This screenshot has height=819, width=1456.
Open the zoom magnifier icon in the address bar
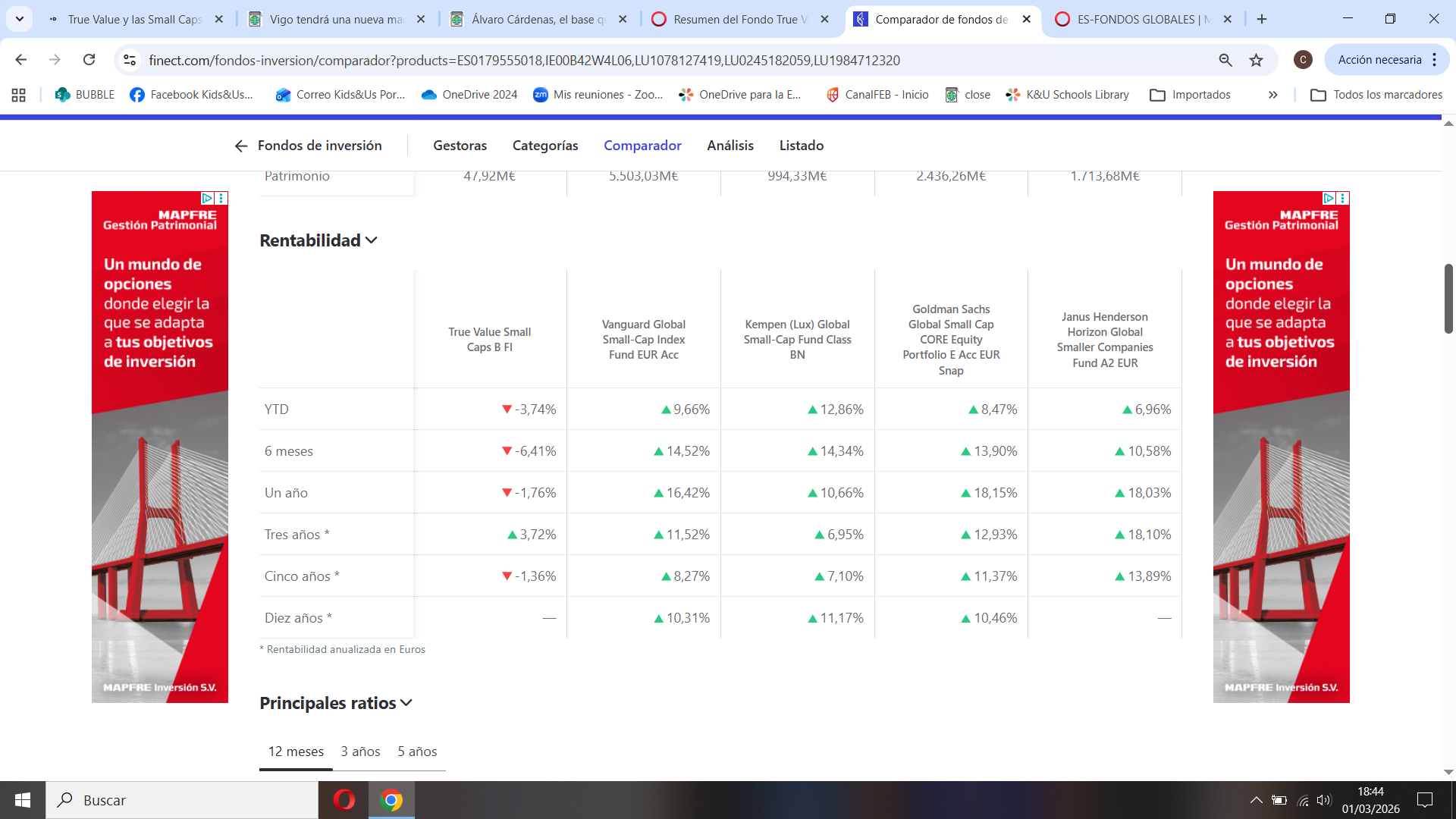click(x=1225, y=60)
